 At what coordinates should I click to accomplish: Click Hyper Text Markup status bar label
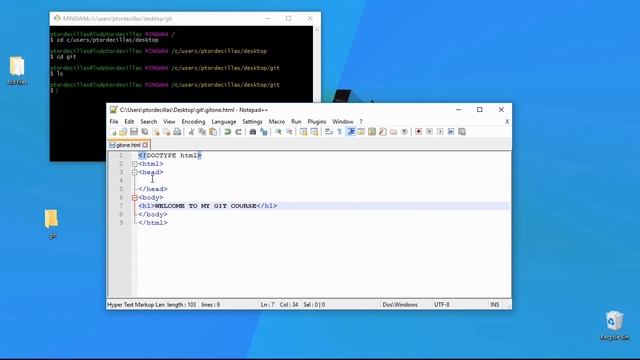pyautogui.click(x=136, y=305)
